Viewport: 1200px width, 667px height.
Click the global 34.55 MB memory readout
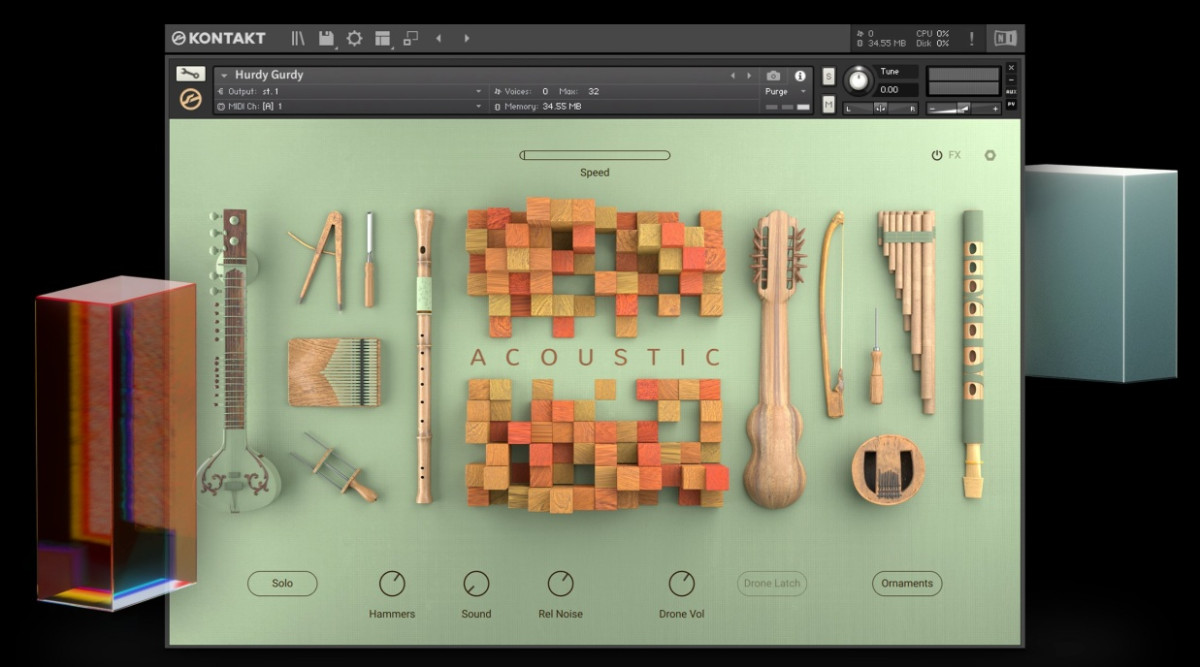coord(886,44)
